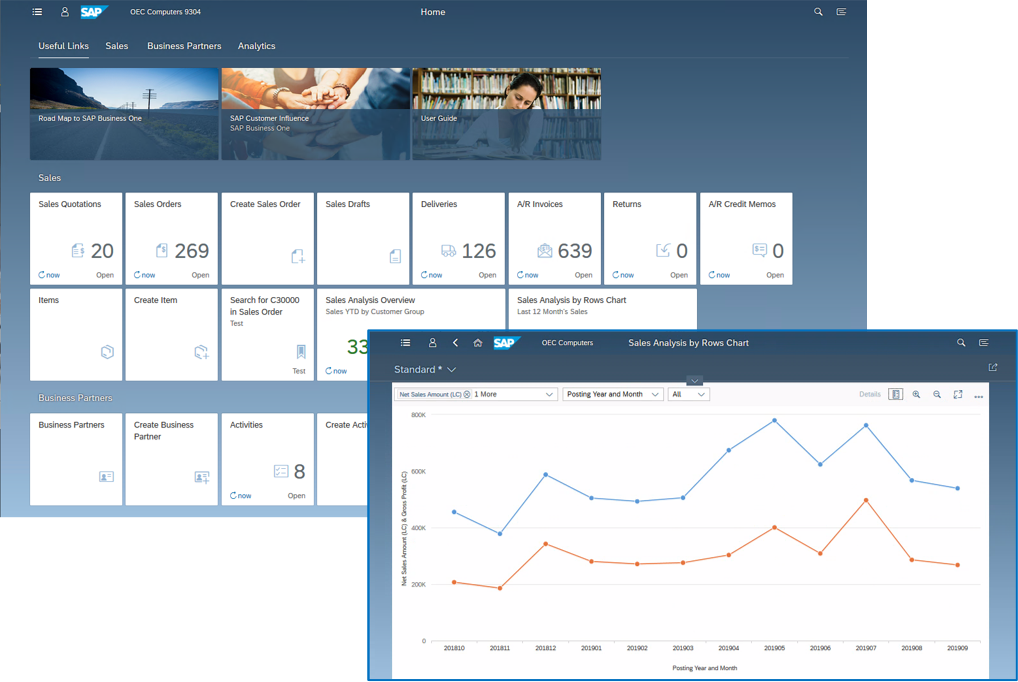Open the All filter dropdown
The image size is (1018, 682).
(689, 394)
